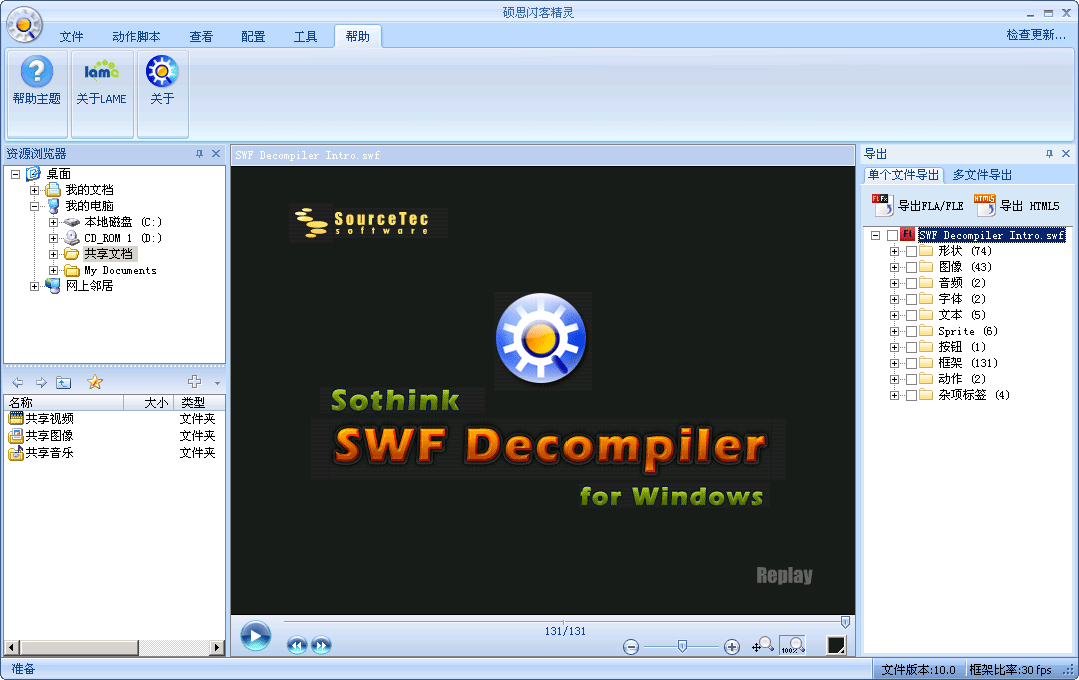Open the dropdown arrow beside the plus icon
This screenshot has height=680, width=1079.
[x=217, y=383]
